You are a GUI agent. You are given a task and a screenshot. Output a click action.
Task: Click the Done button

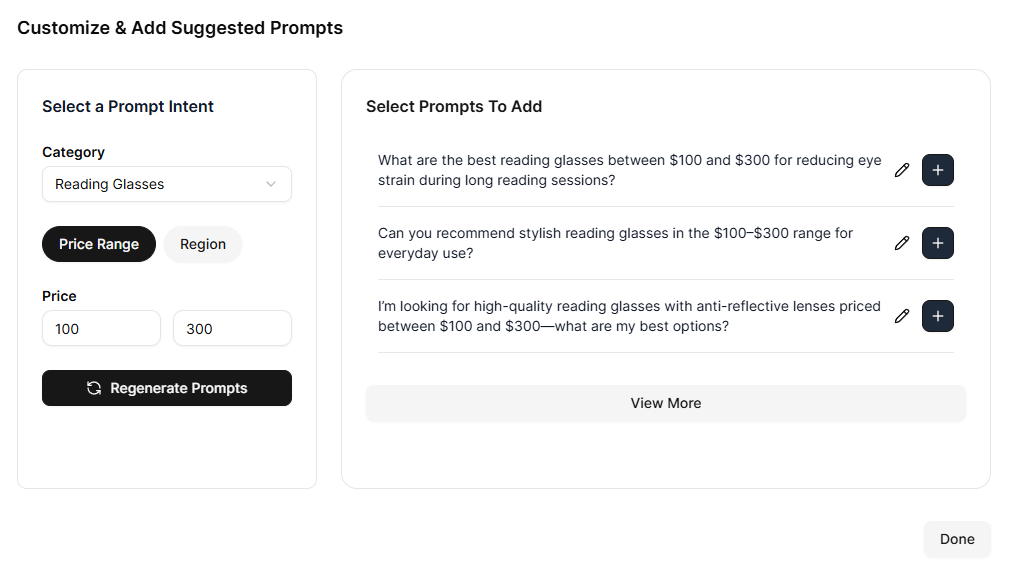tap(956, 539)
